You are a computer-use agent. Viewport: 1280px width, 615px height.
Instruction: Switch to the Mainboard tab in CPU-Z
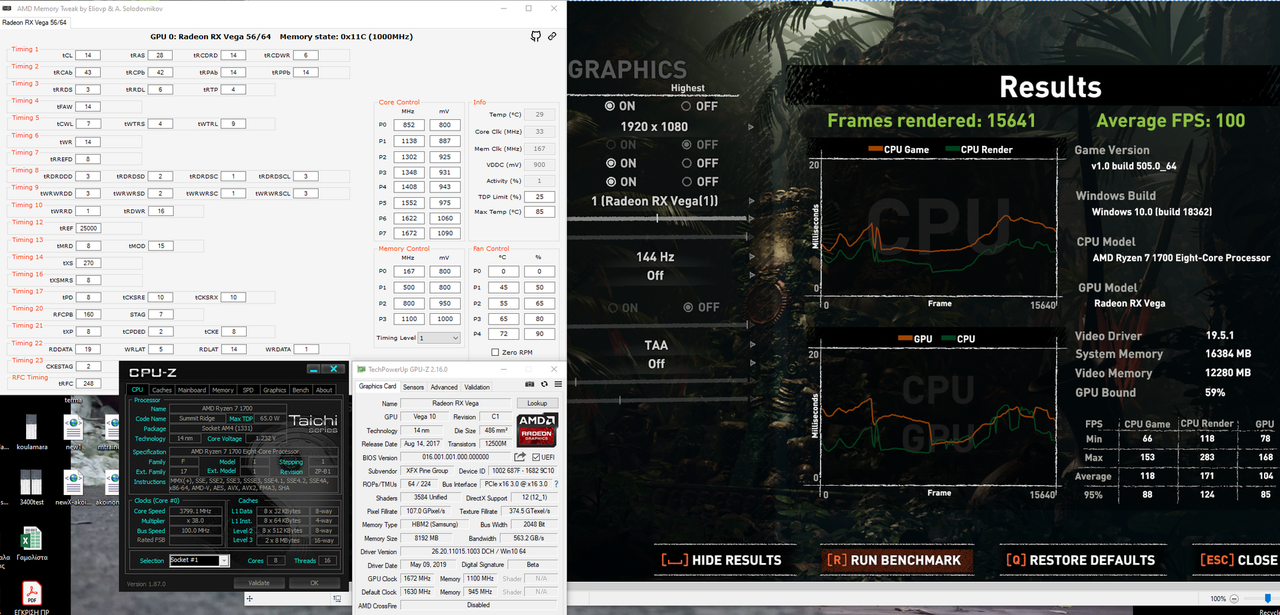(192, 390)
